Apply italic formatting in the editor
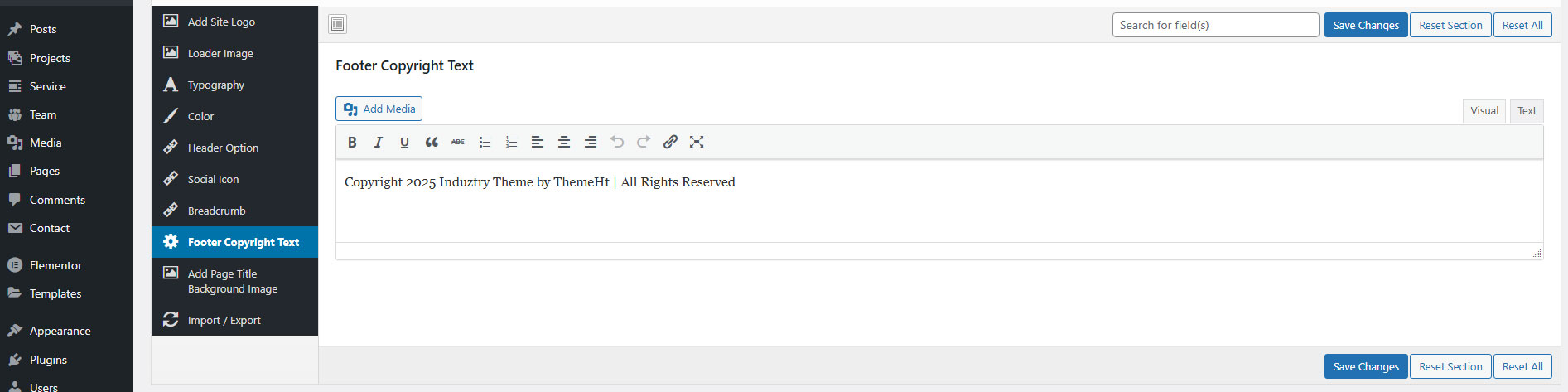1568x392 pixels. (379, 142)
